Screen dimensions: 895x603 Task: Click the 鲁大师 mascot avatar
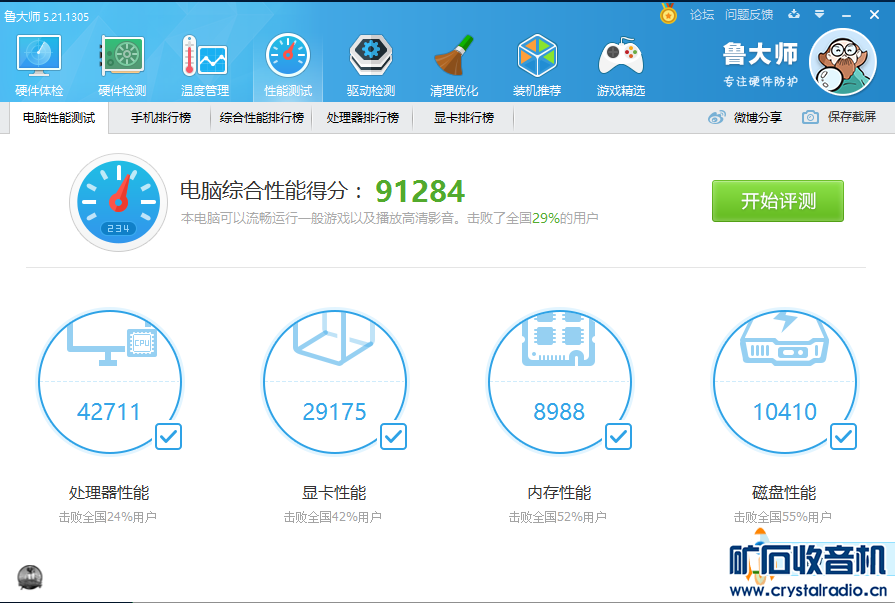(x=842, y=62)
